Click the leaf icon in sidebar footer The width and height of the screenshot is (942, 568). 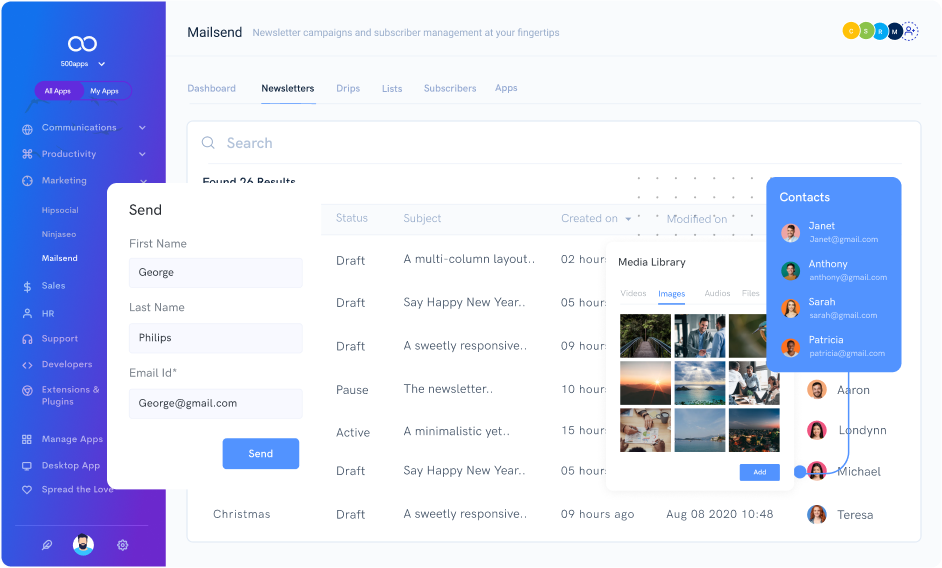[x=46, y=545]
